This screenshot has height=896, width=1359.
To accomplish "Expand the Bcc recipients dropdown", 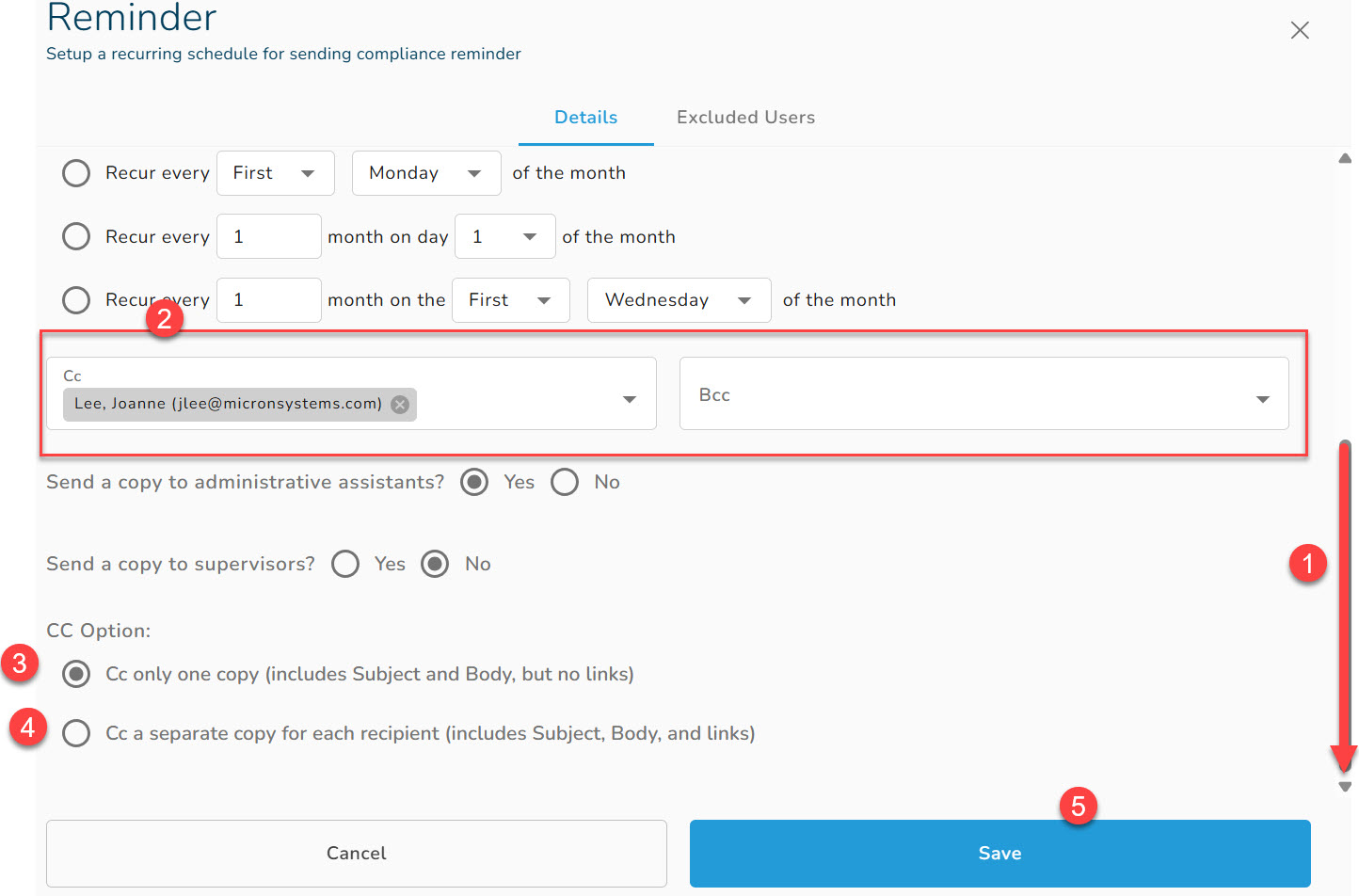I will (x=1263, y=400).
